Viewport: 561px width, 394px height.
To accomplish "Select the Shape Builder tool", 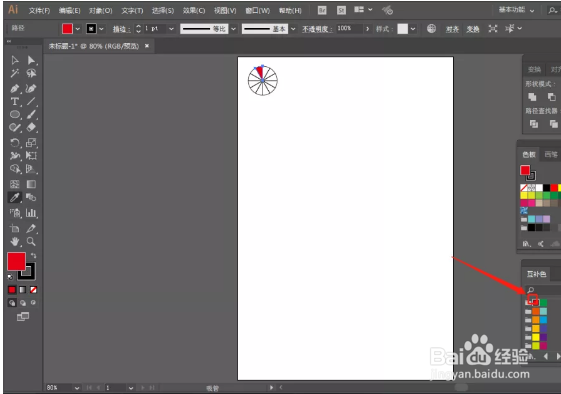I will 15,169.
